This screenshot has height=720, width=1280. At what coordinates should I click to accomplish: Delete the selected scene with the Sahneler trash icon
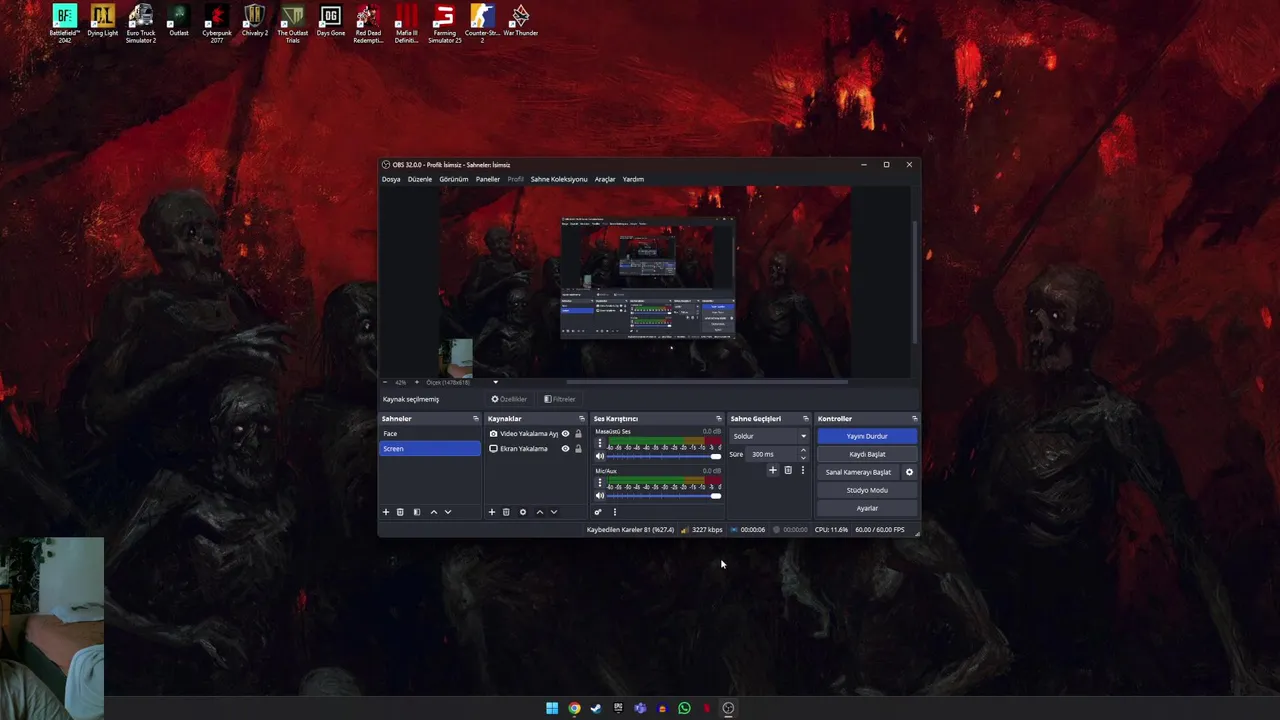(400, 512)
